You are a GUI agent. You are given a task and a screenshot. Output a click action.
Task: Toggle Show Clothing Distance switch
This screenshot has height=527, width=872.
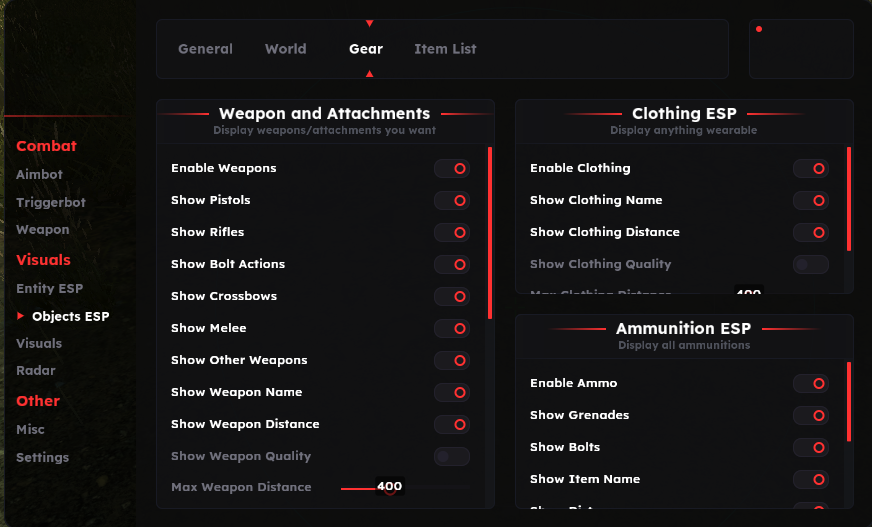pyautogui.click(x=811, y=232)
